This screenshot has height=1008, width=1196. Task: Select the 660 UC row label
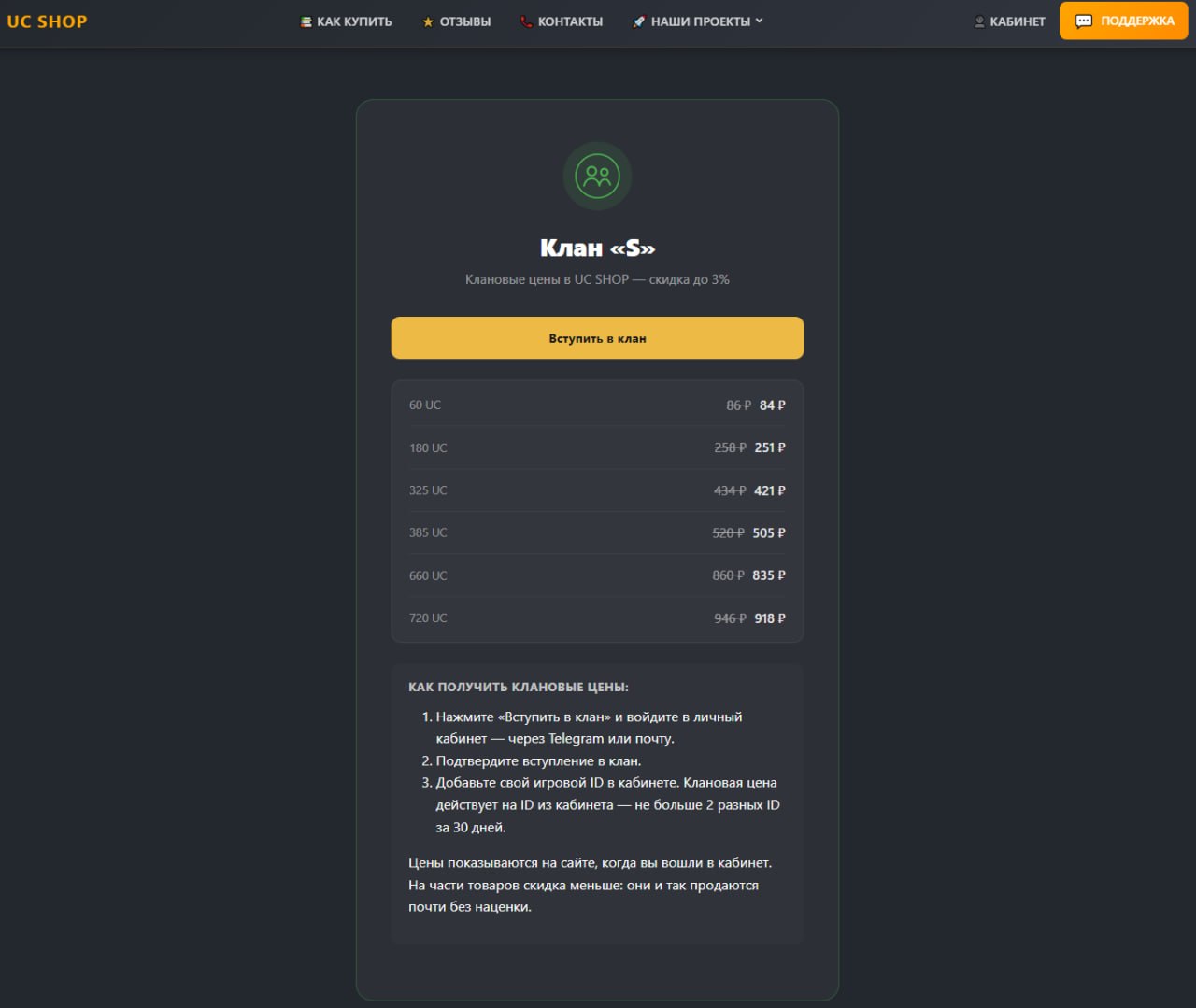tap(428, 575)
